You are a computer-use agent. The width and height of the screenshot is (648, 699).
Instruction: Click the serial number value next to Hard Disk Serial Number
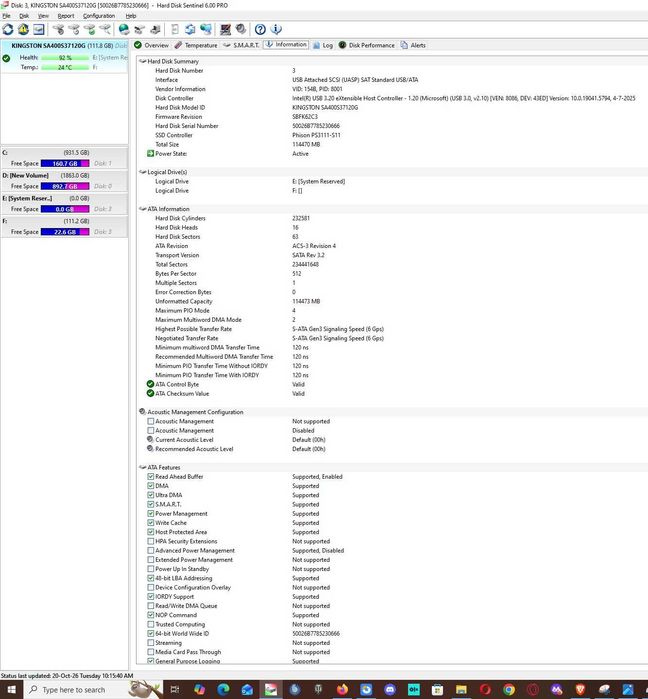(316, 126)
